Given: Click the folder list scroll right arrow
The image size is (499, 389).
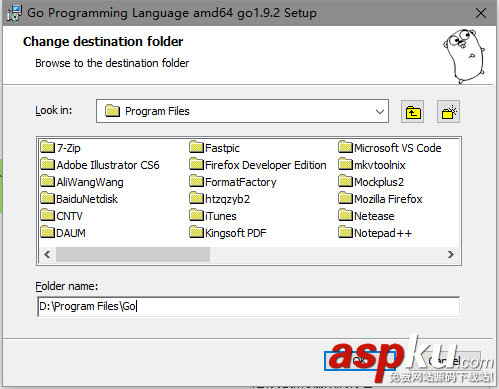Looking at the screenshot, I should click(x=451, y=255).
